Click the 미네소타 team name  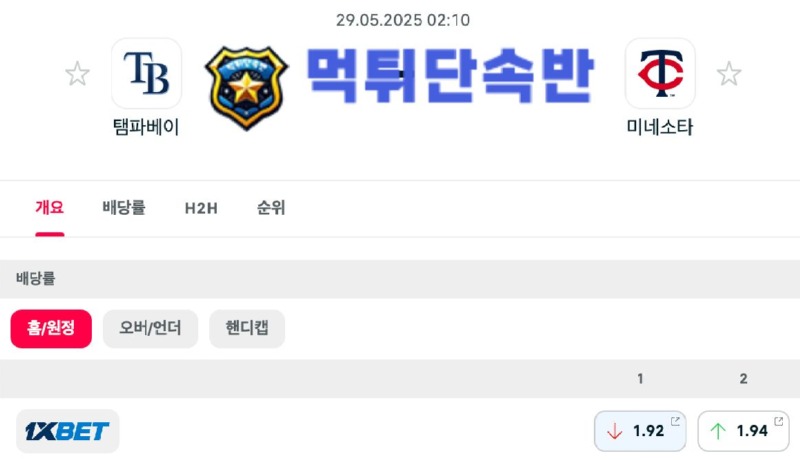pos(660,126)
